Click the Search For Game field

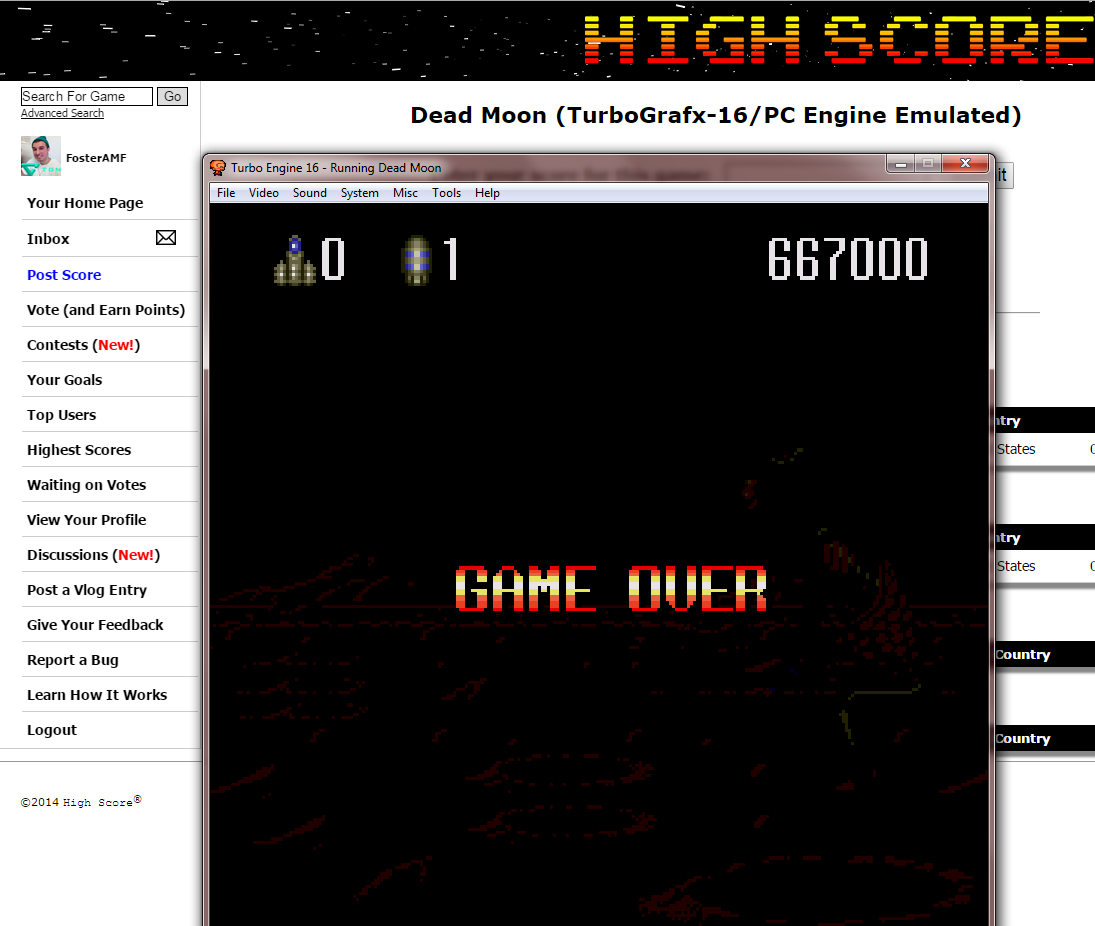[x=86, y=96]
